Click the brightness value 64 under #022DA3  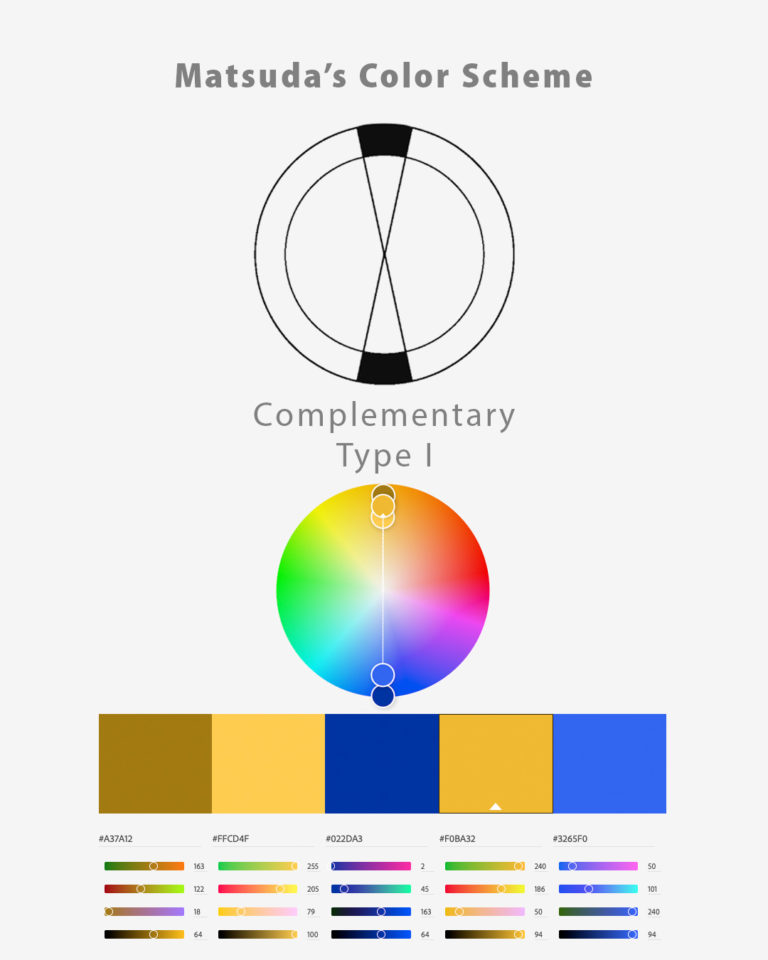425,934
